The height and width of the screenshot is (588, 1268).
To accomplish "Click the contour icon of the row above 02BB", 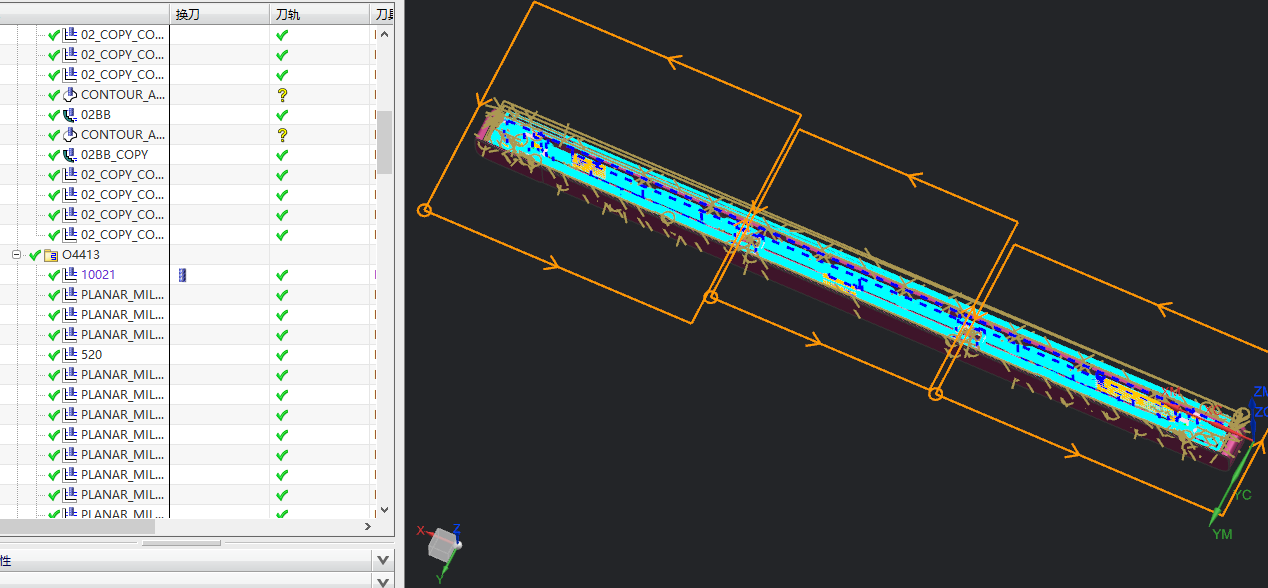I will 69,95.
